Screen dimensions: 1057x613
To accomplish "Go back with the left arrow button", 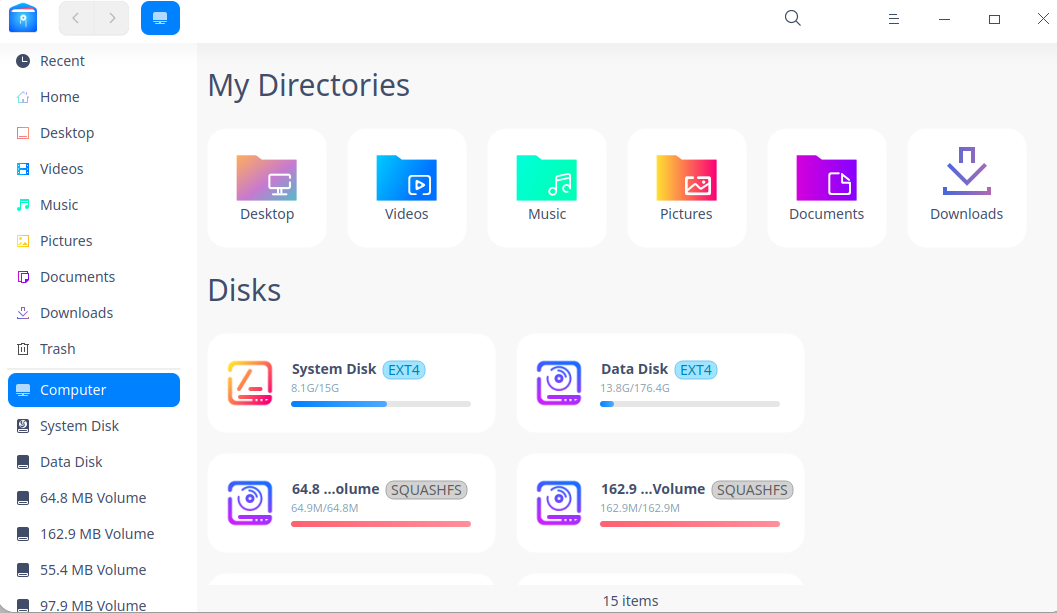I will point(76,18).
